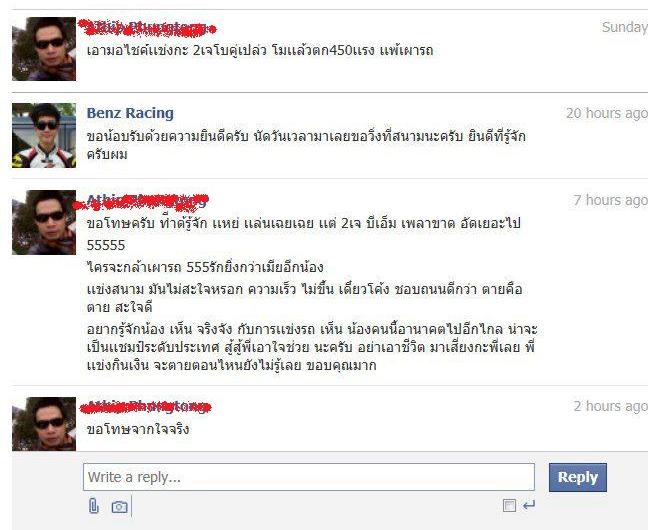Click Benz Racing's profile picture
Viewport: 664px width, 530px height.
click(x=44, y=135)
